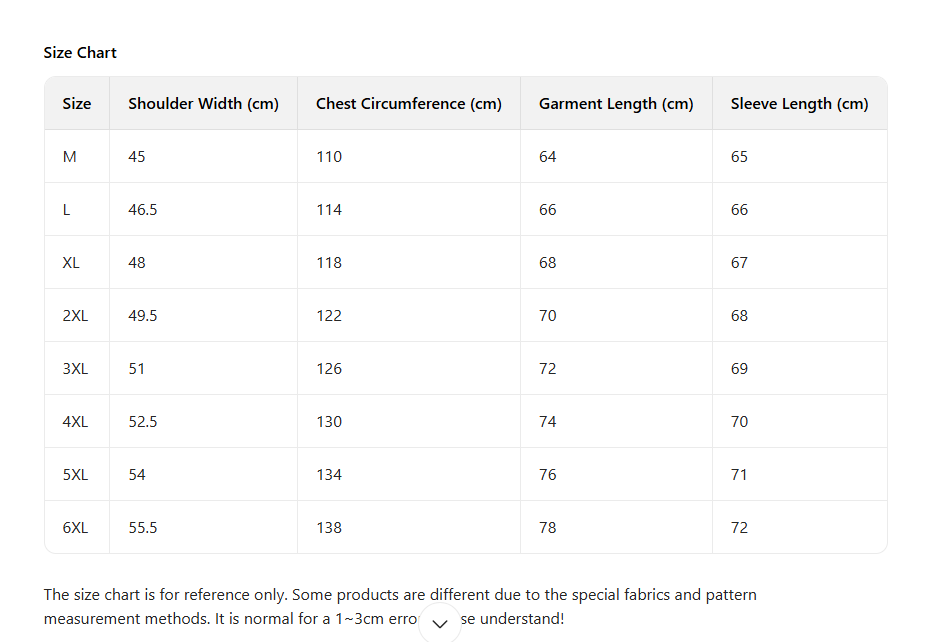
Task: Select the M size row label
Action: point(70,157)
